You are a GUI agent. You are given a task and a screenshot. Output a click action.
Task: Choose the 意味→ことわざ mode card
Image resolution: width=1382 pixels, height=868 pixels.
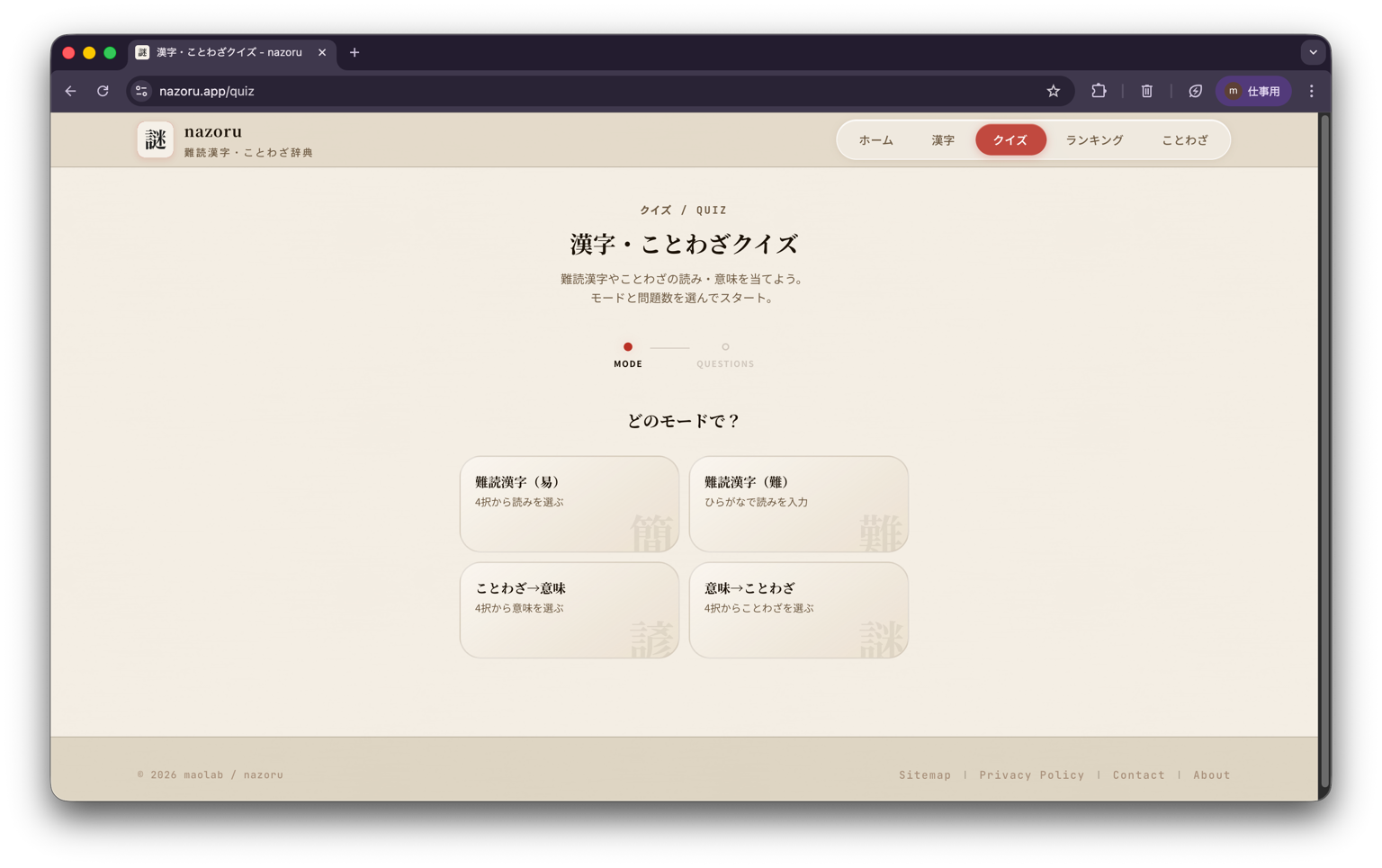click(x=798, y=610)
